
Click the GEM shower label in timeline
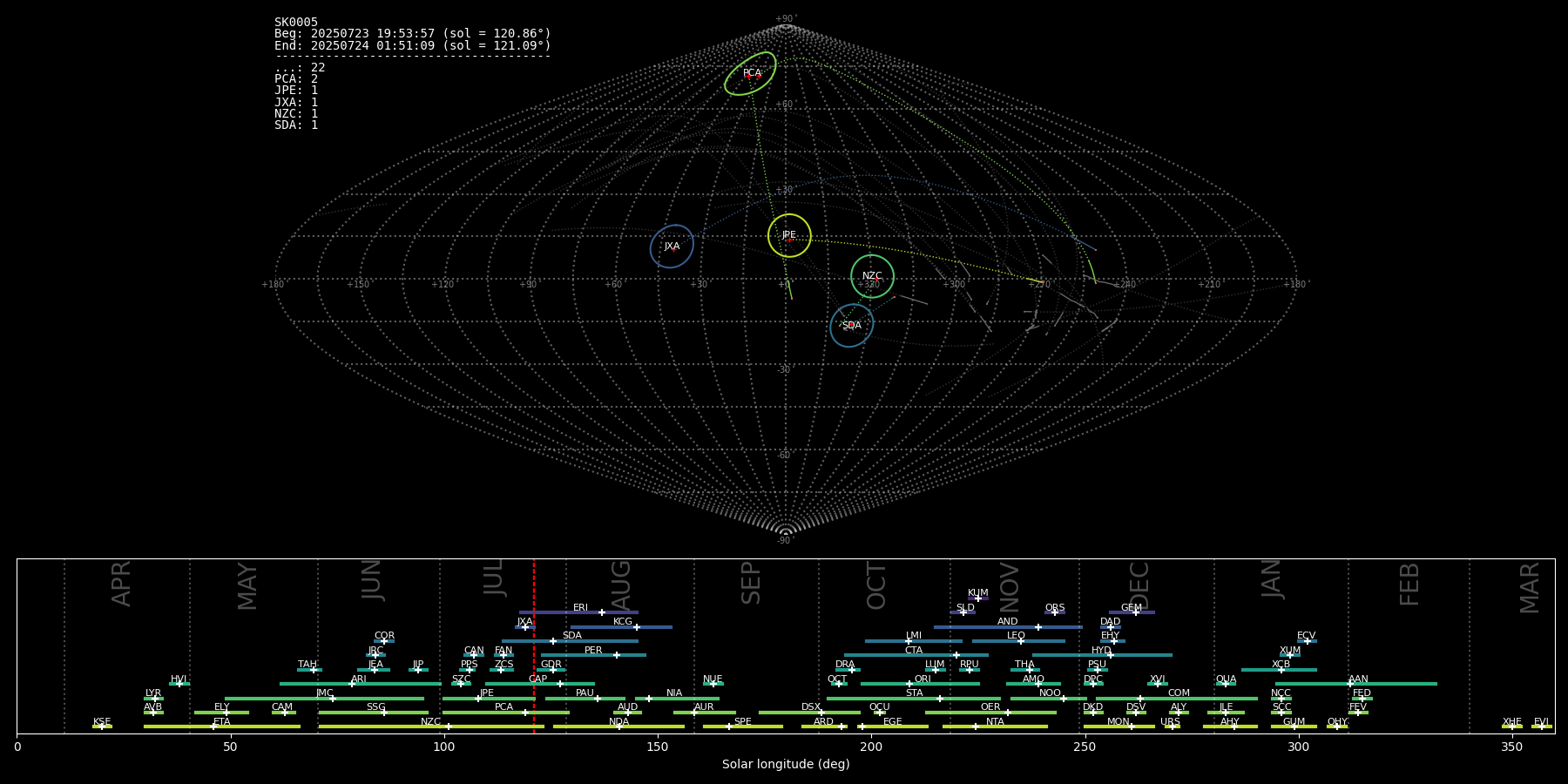tap(1132, 608)
